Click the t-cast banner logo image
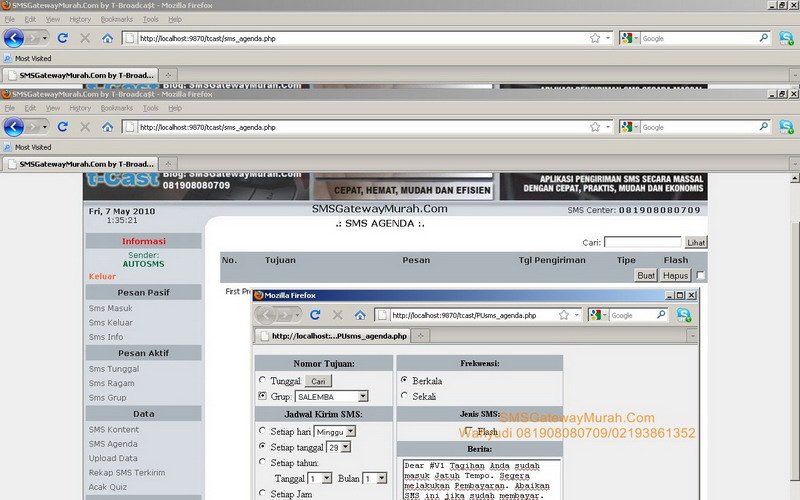This screenshot has height=500, width=800. tap(123, 181)
